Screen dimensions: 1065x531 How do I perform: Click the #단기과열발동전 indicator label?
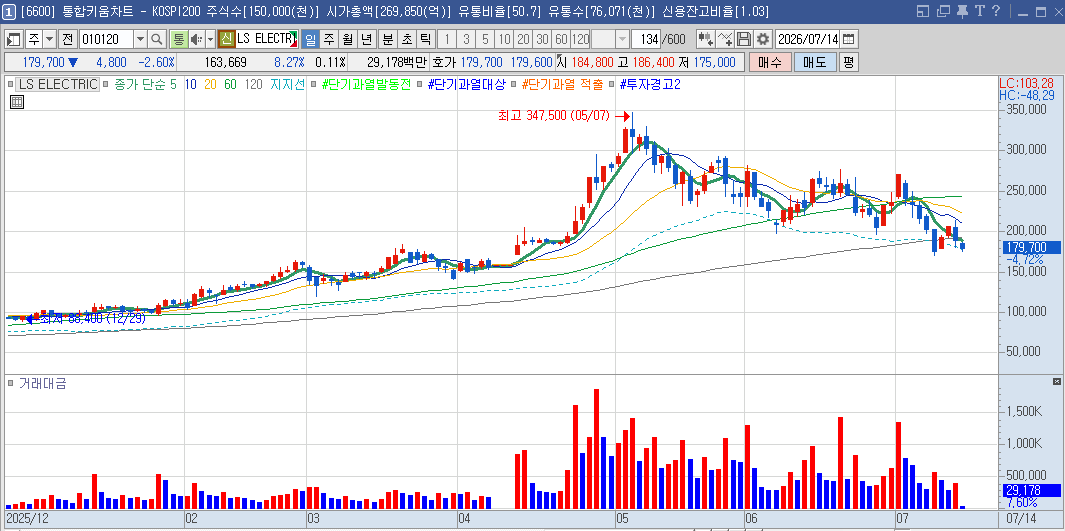(x=366, y=85)
